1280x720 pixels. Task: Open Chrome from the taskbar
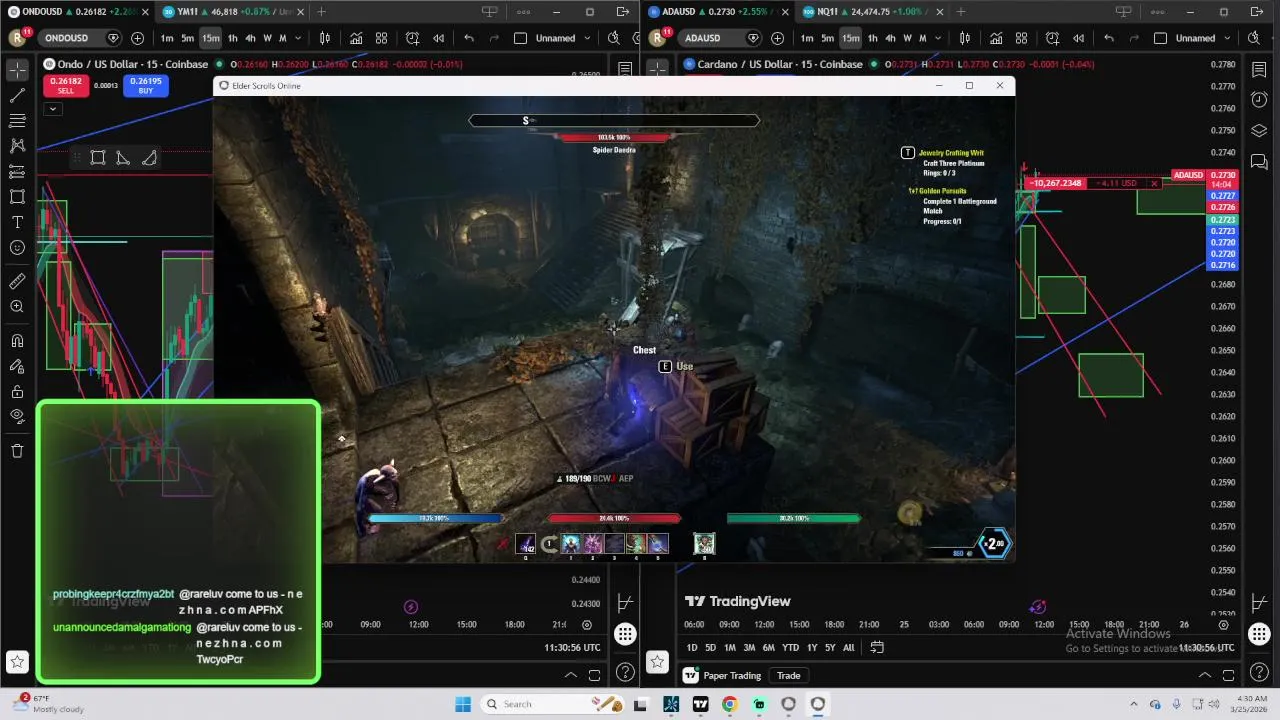[x=730, y=704]
